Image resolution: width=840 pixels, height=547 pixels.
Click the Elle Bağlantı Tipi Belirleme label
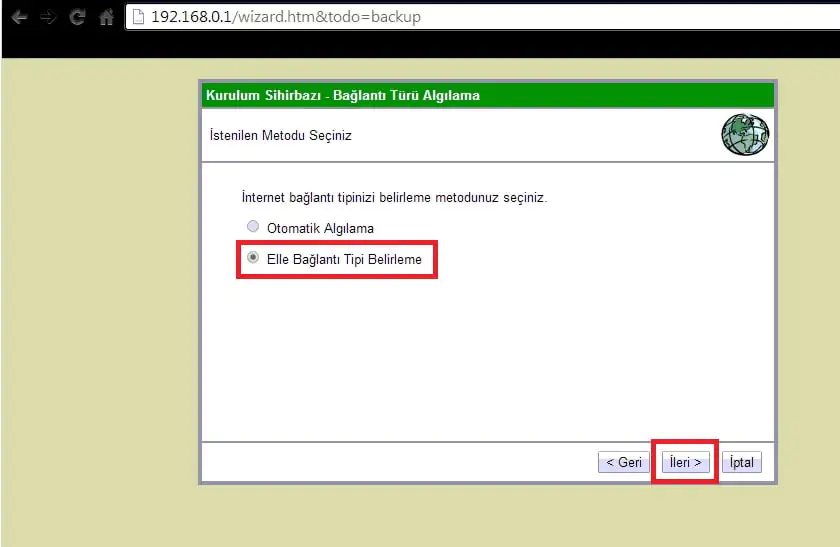coord(344,259)
